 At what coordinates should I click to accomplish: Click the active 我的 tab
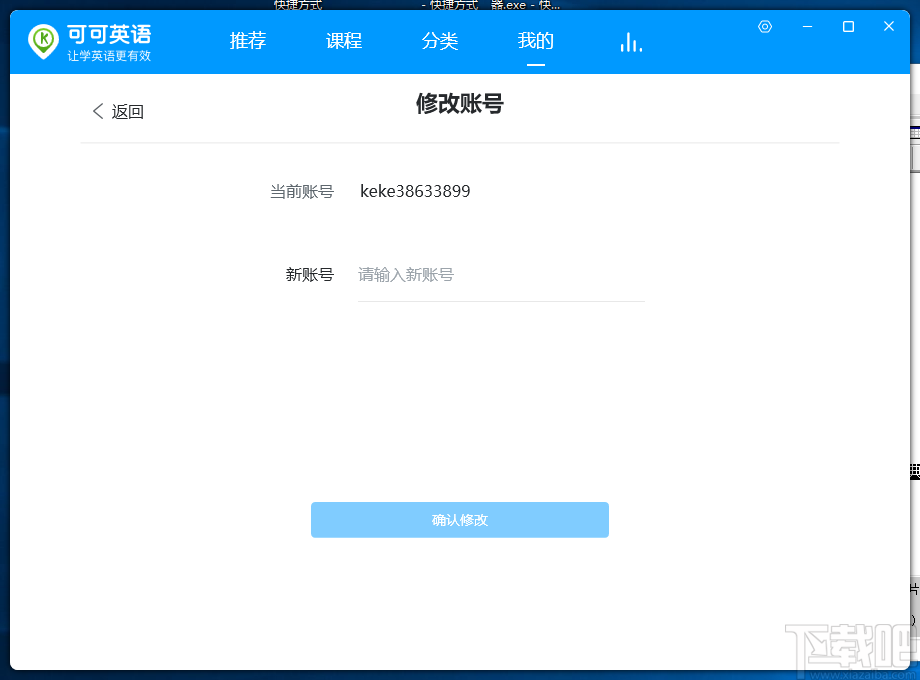(535, 41)
